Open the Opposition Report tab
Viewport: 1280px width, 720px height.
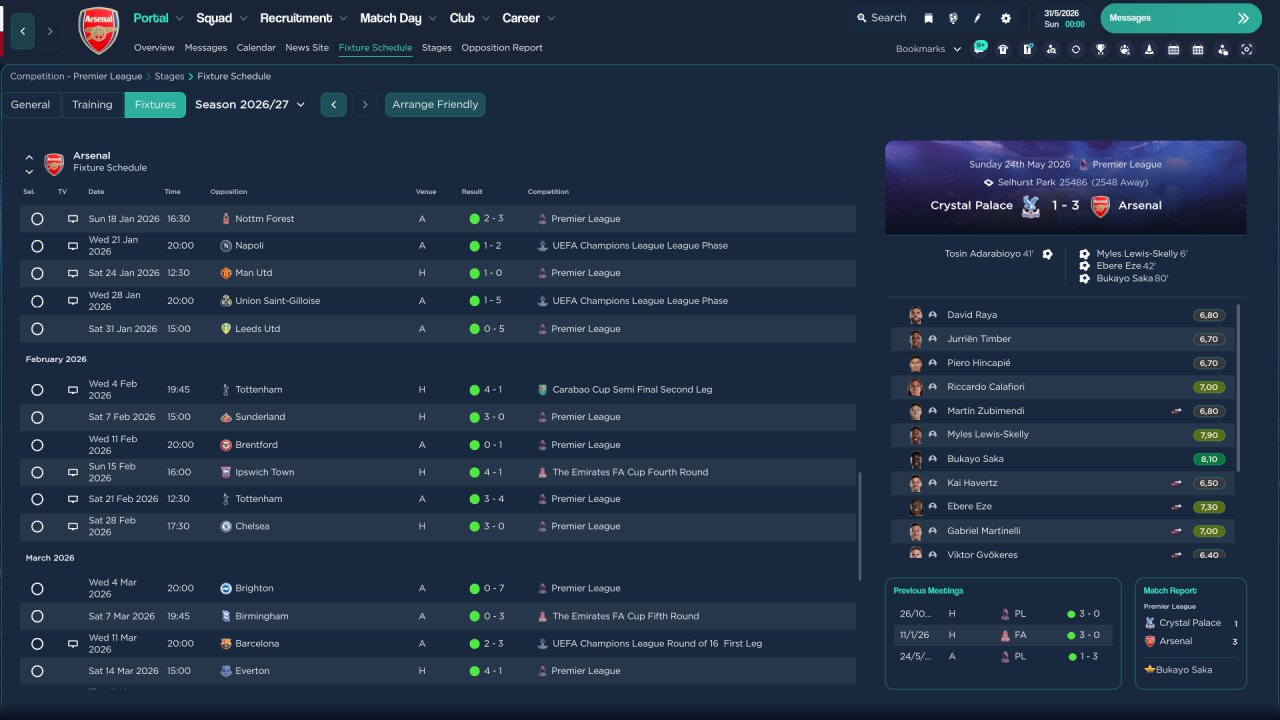[x=502, y=48]
